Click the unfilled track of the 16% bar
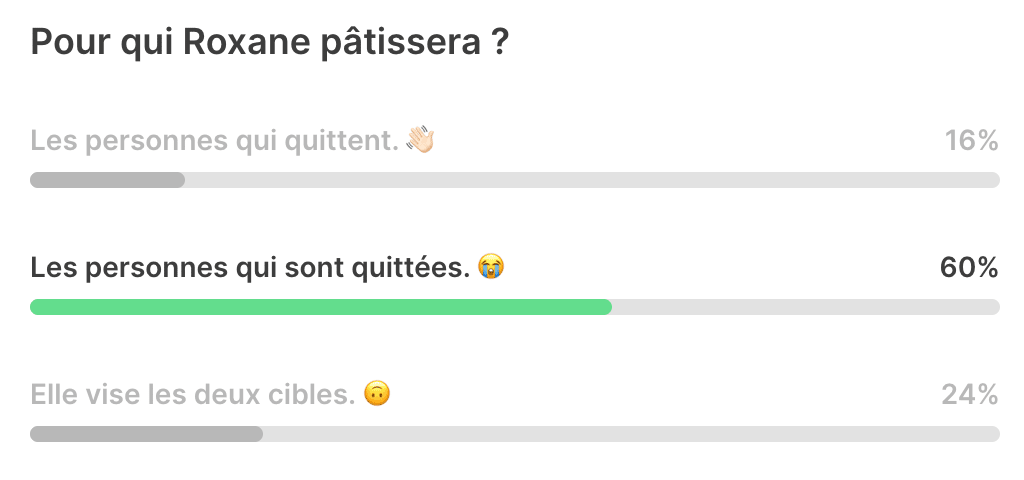This screenshot has height=480, width=1024. [x=592, y=180]
